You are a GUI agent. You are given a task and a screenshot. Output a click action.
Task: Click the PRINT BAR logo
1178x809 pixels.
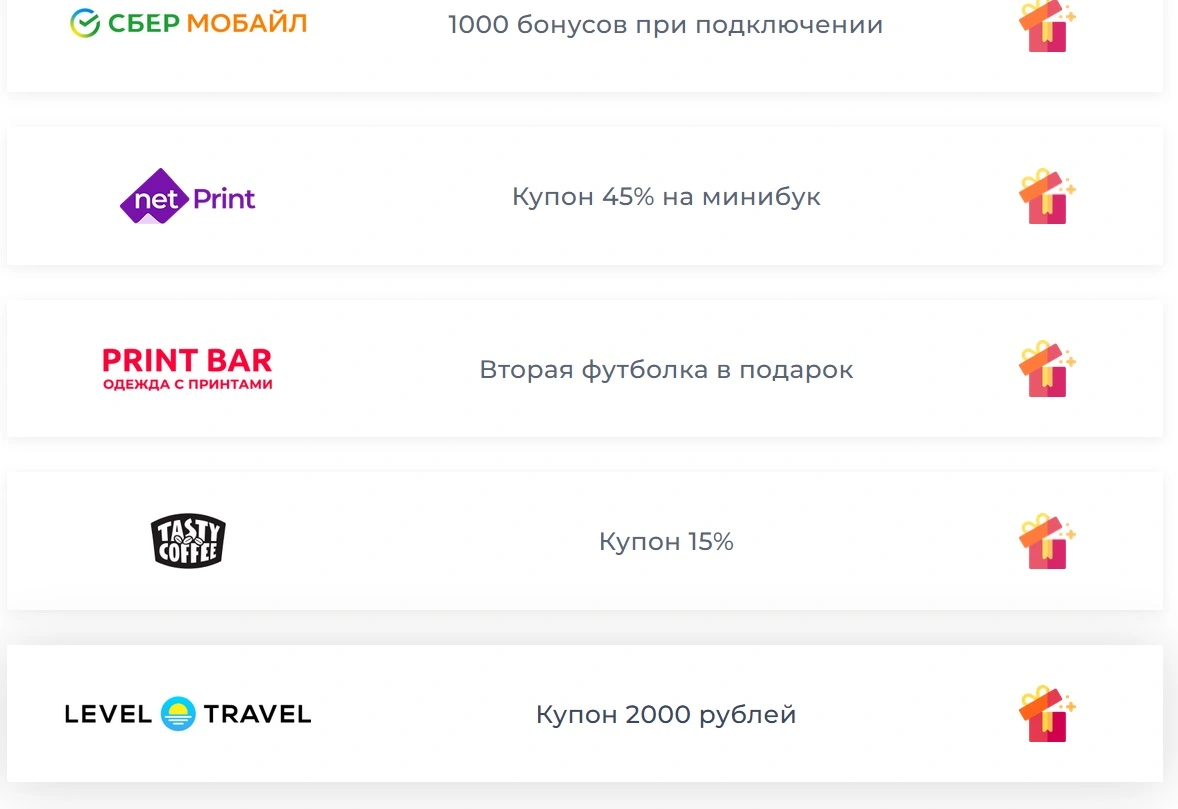coord(187,369)
